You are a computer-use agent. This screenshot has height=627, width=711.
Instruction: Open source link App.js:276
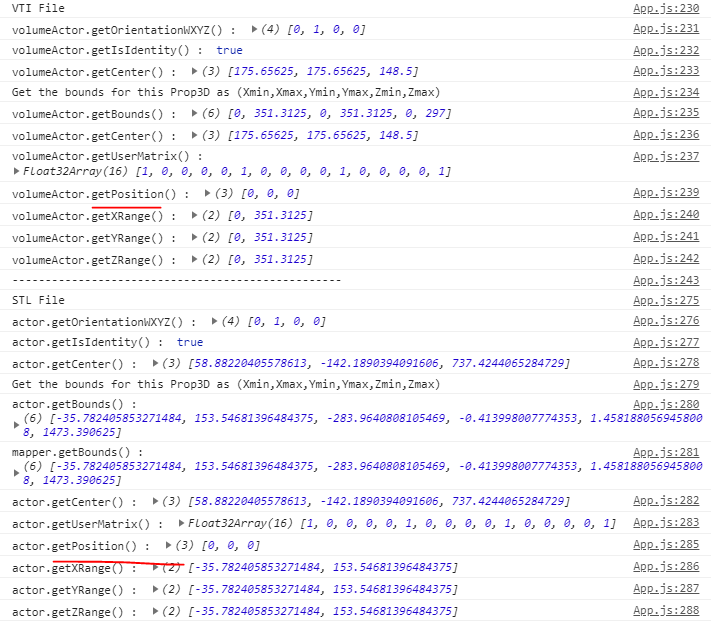click(x=666, y=321)
